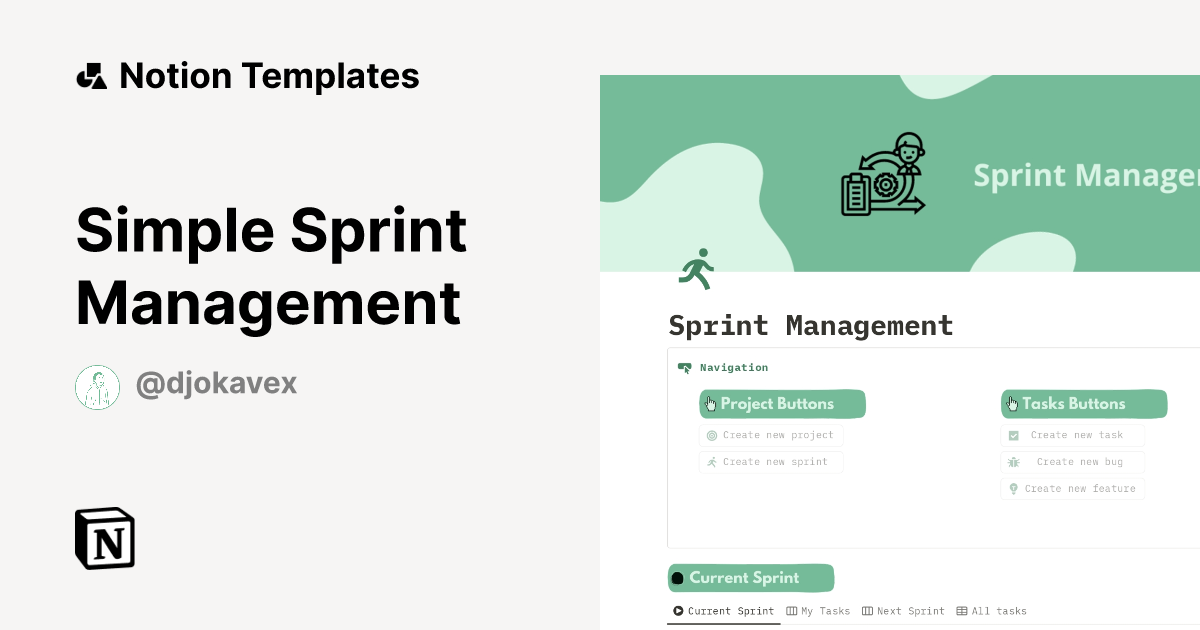Click the target icon on Create new project
The image size is (1200, 630).
pyautogui.click(x=712, y=434)
